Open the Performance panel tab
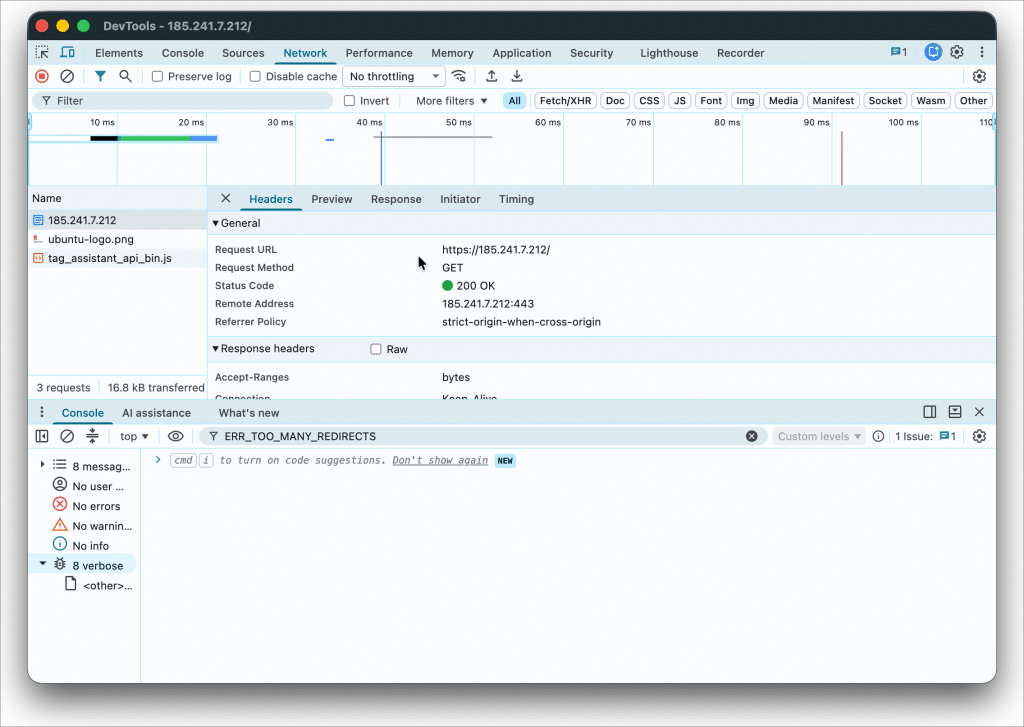The height and width of the screenshot is (727, 1024). (x=379, y=53)
